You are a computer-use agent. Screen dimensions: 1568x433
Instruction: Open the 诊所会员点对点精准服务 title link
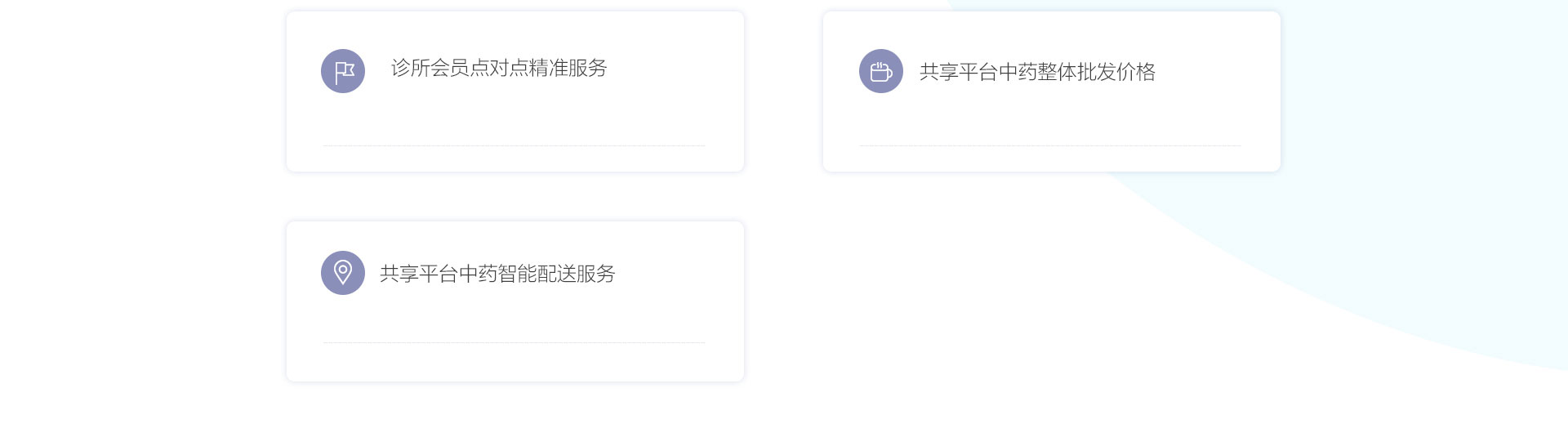point(499,68)
